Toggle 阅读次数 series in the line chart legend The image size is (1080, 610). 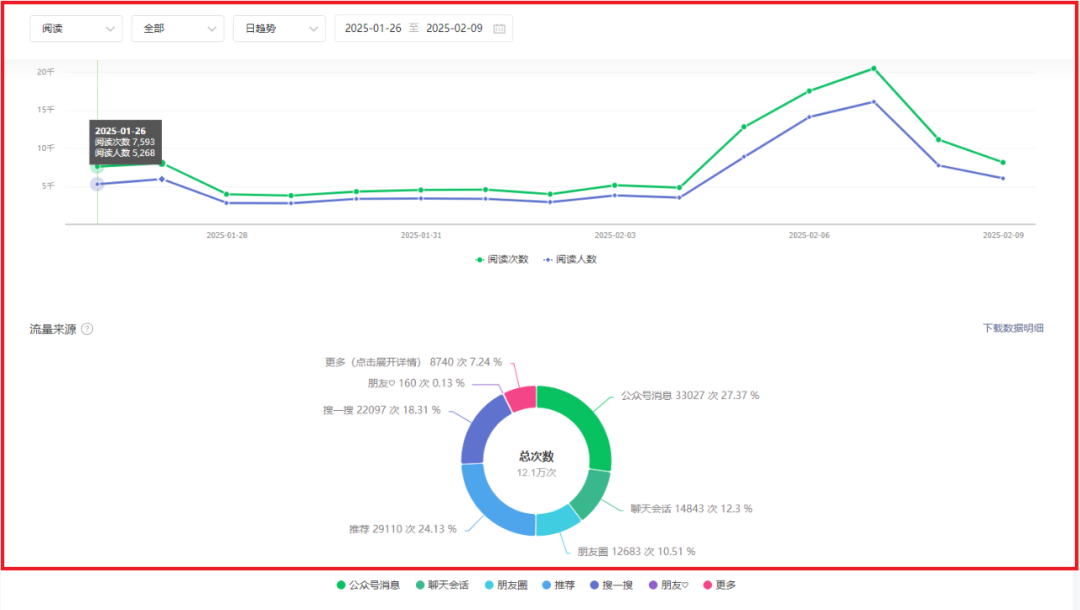pos(502,259)
